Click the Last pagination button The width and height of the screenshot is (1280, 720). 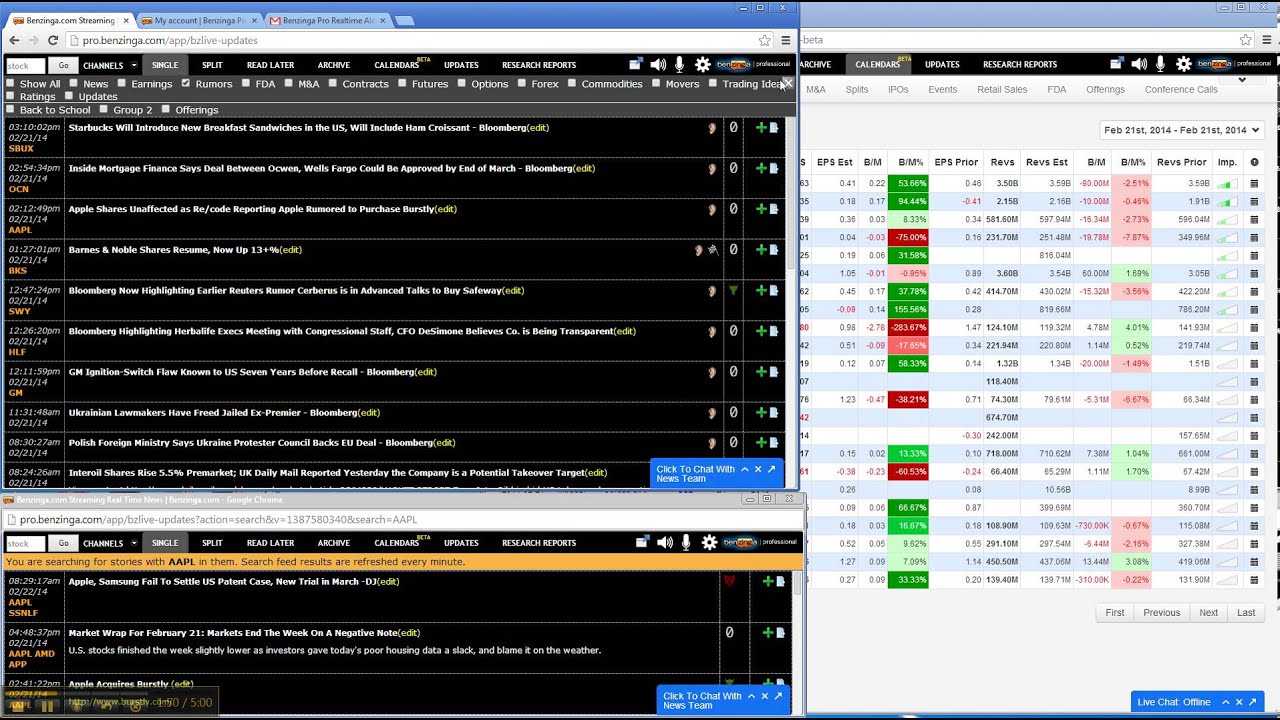(x=1246, y=612)
